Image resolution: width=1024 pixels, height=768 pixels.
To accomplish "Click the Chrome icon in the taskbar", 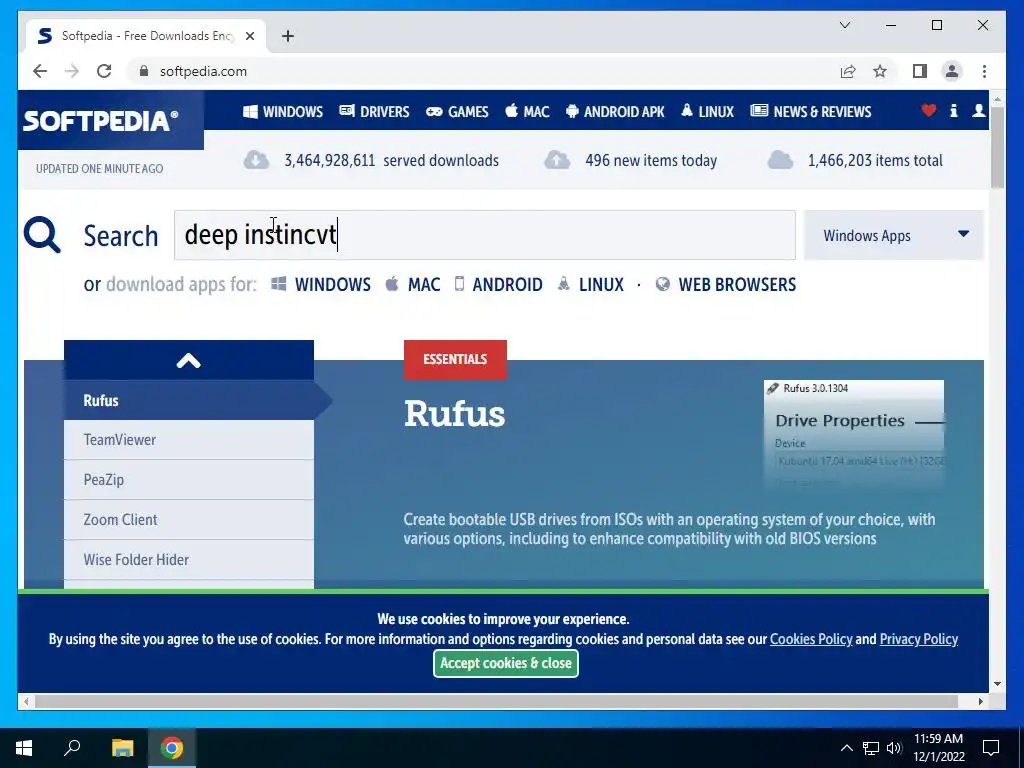I will (172, 748).
